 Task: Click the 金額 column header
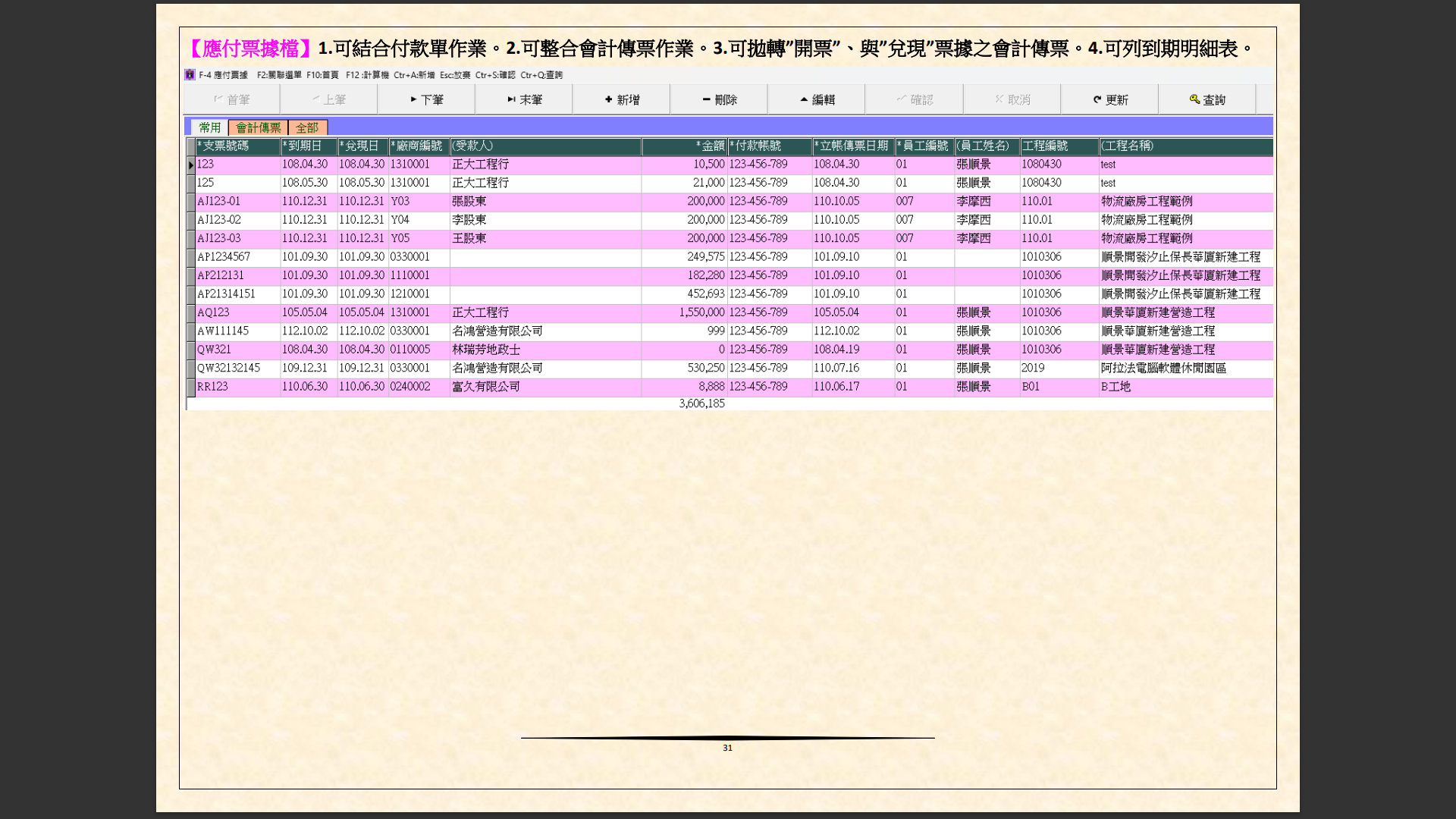pos(684,146)
